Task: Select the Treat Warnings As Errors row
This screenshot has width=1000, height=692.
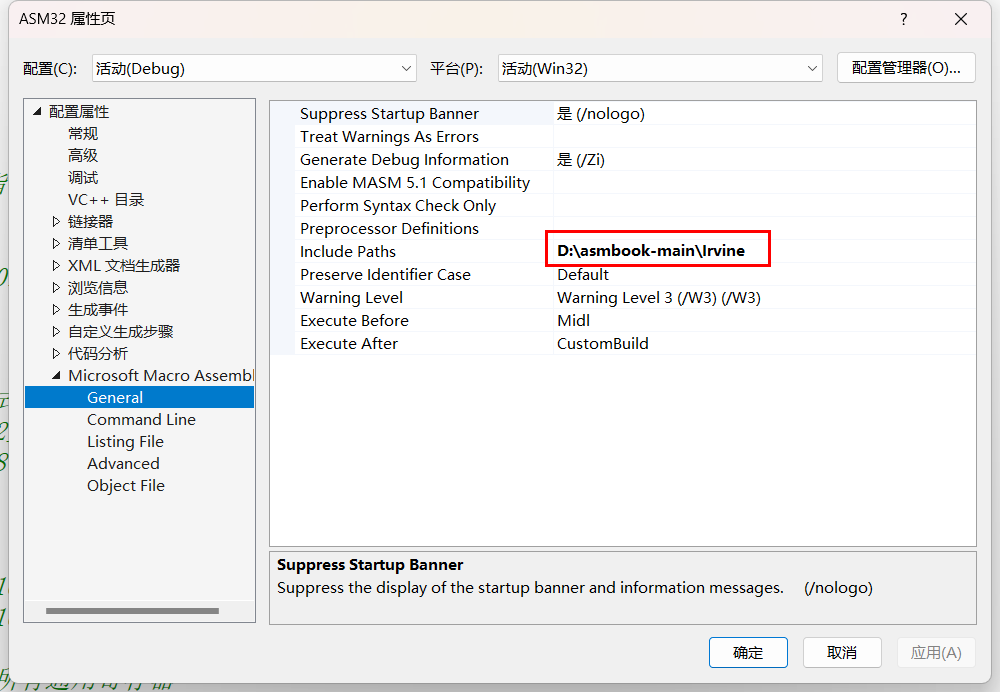Action: click(389, 137)
